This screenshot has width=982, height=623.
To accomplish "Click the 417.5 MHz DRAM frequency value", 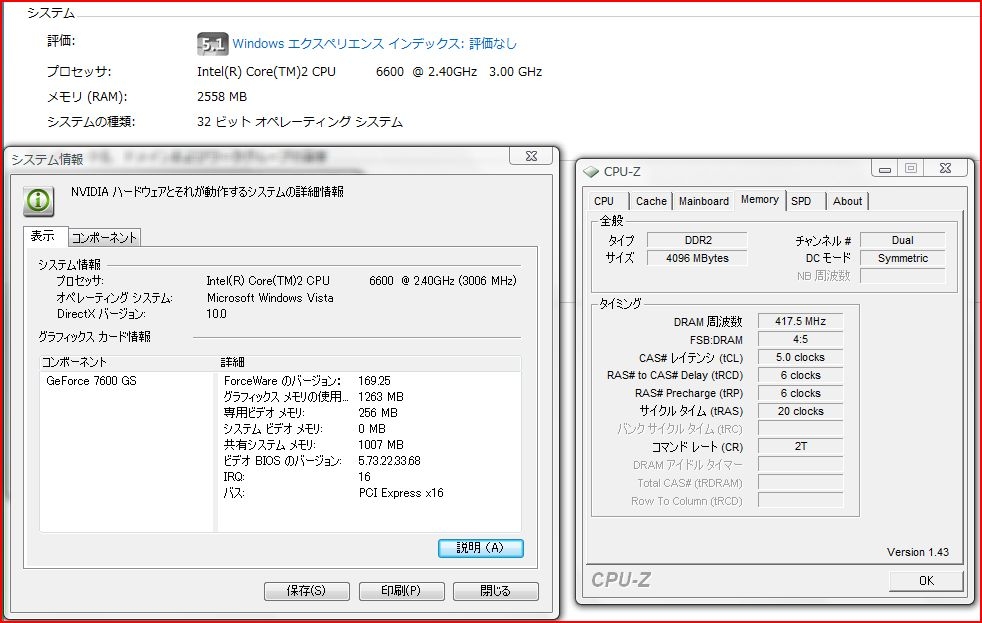I will pos(800,321).
